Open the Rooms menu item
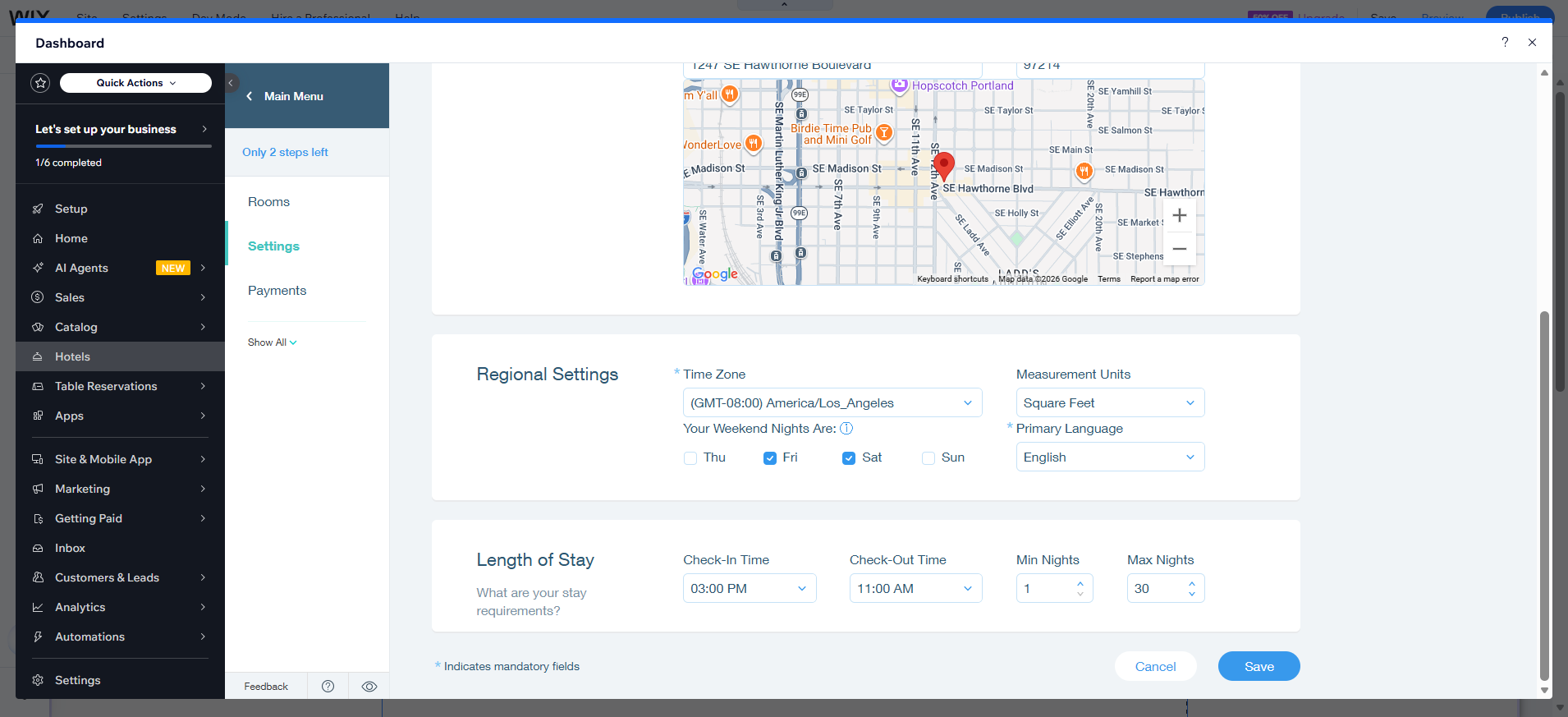The image size is (1568, 717). point(268,202)
